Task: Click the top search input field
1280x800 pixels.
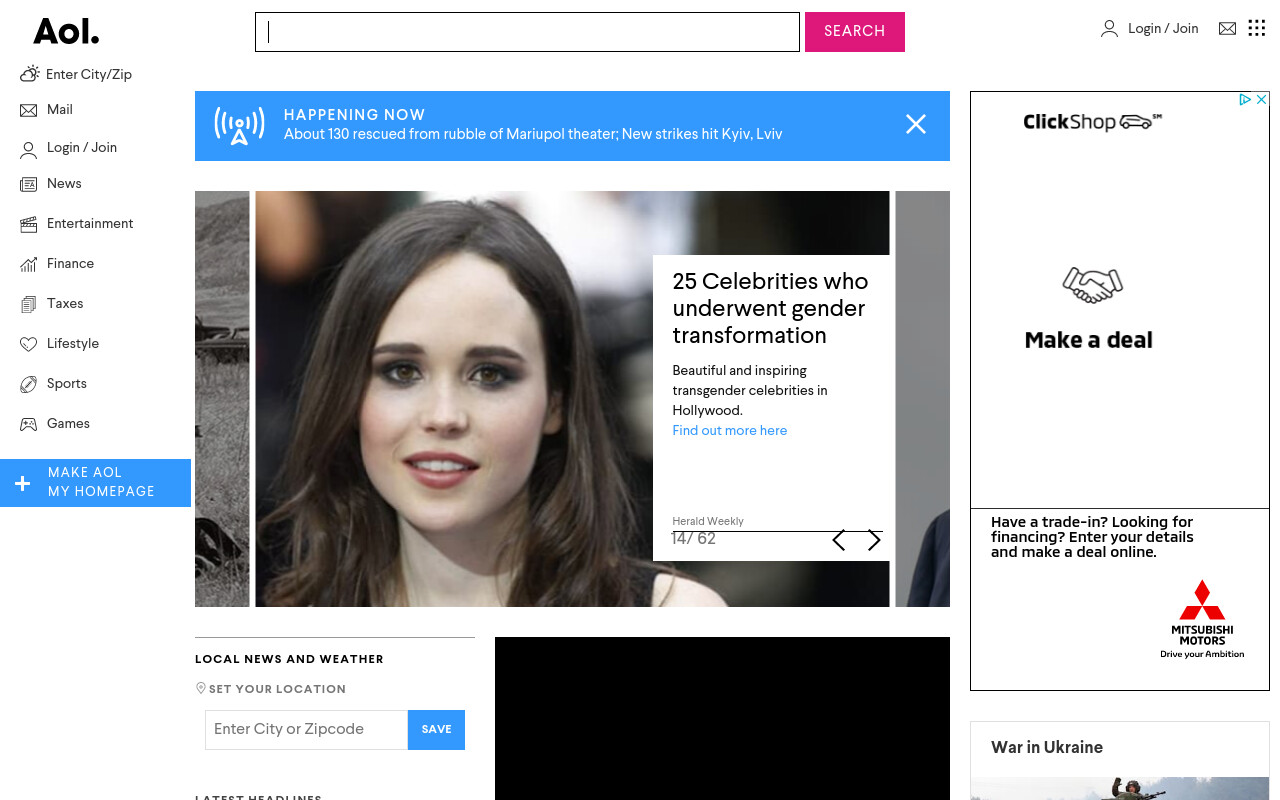Action: pos(527,32)
